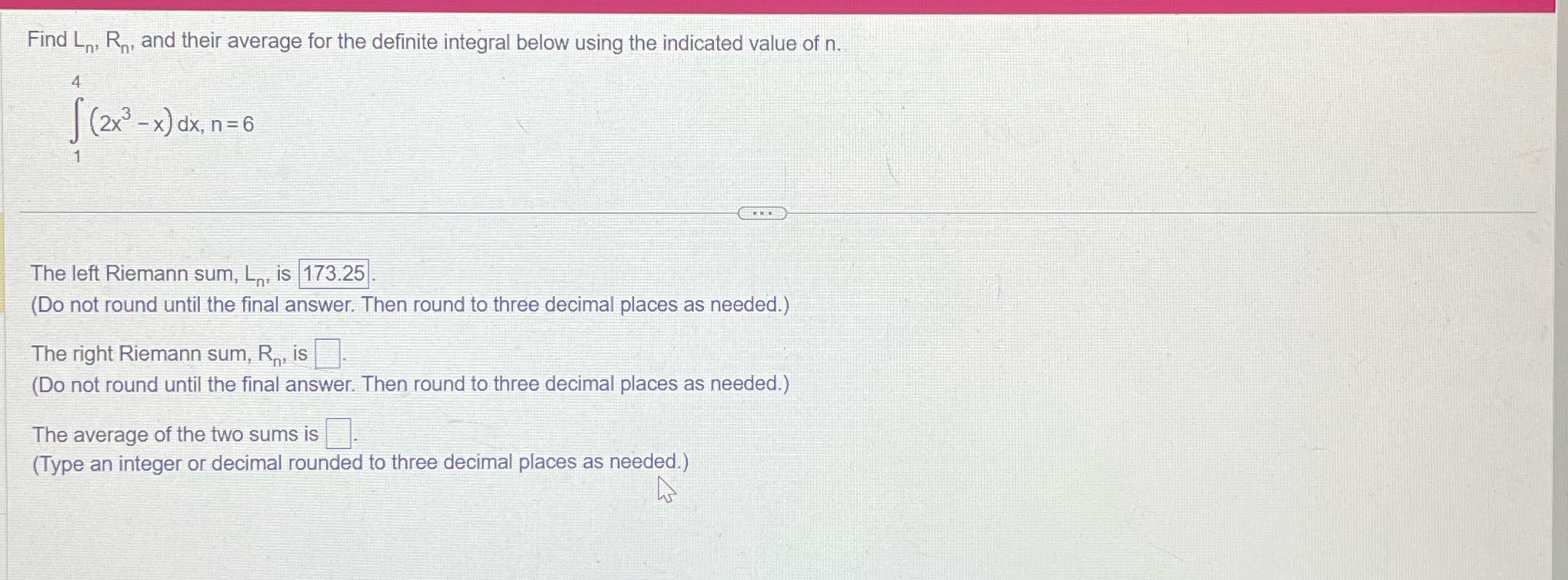Click the rounding instruction under the right sum
Viewport: 1568px width, 580px height.
click(411, 385)
